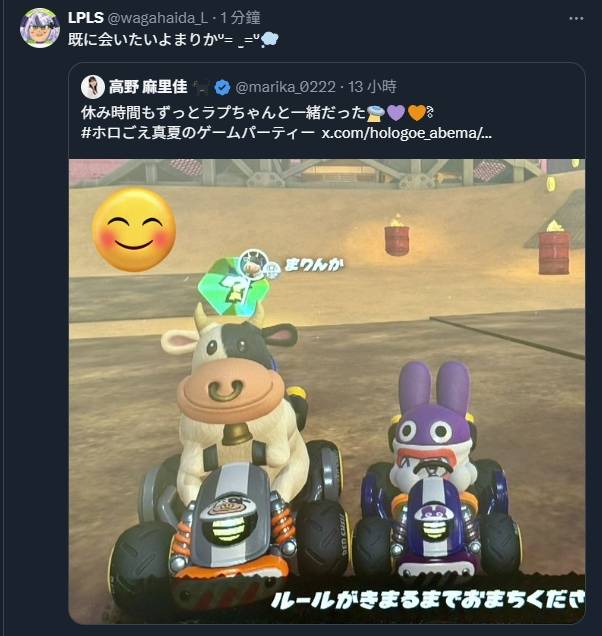602x636 pixels.
Task: Click the 13 小時 timestamp
Action: pyautogui.click(x=372, y=87)
